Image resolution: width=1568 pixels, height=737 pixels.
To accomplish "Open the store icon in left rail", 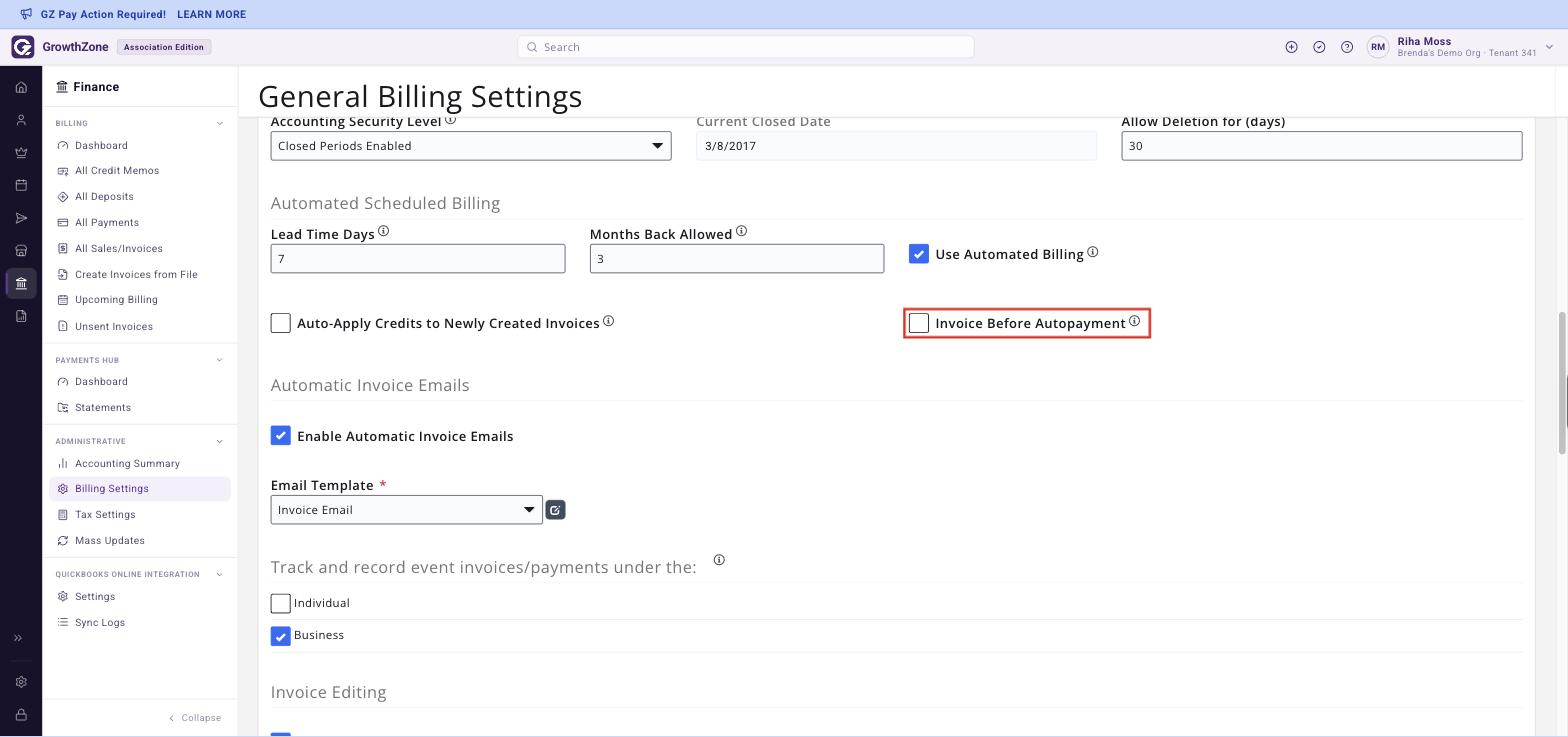I will coord(21,250).
